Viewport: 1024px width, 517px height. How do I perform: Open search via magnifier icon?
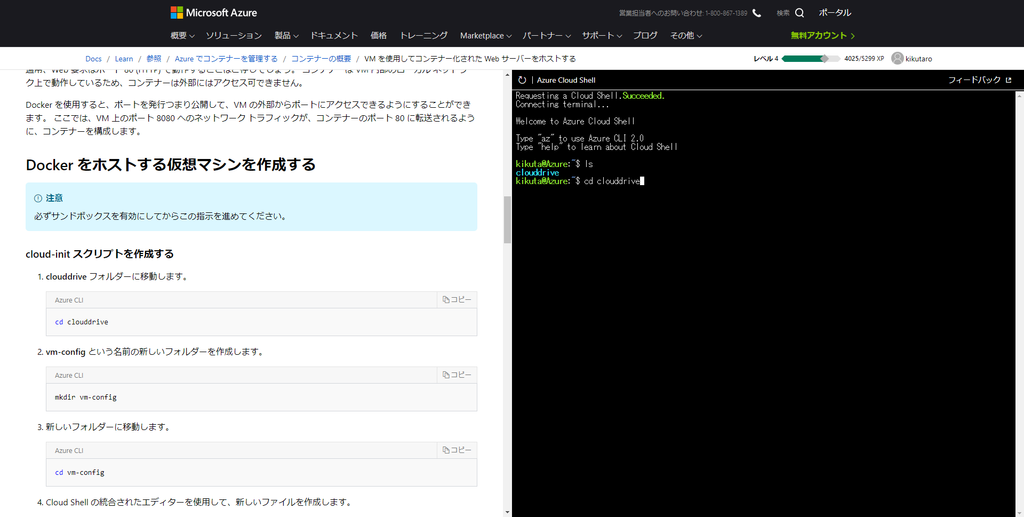[799, 13]
